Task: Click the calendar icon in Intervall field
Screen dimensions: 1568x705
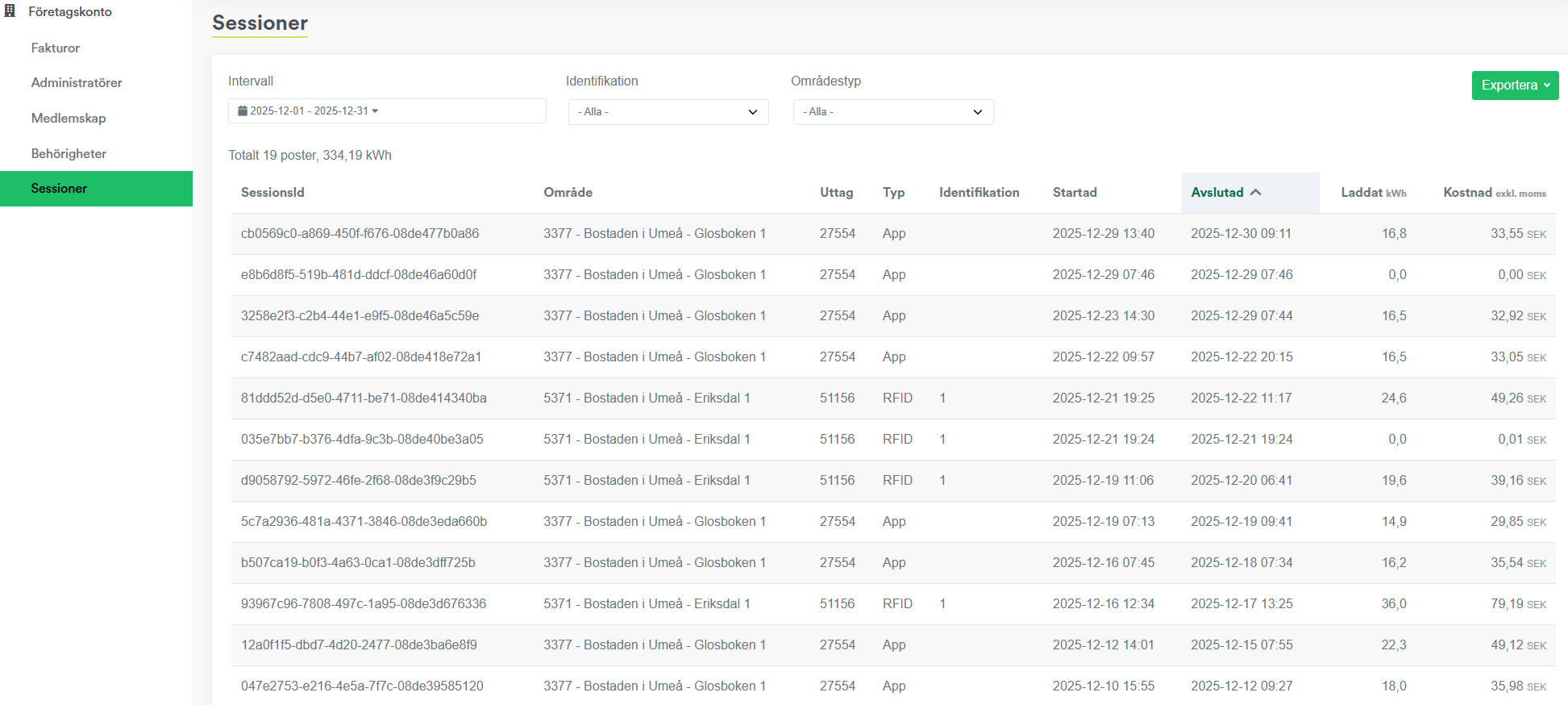Action: point(242,111)
